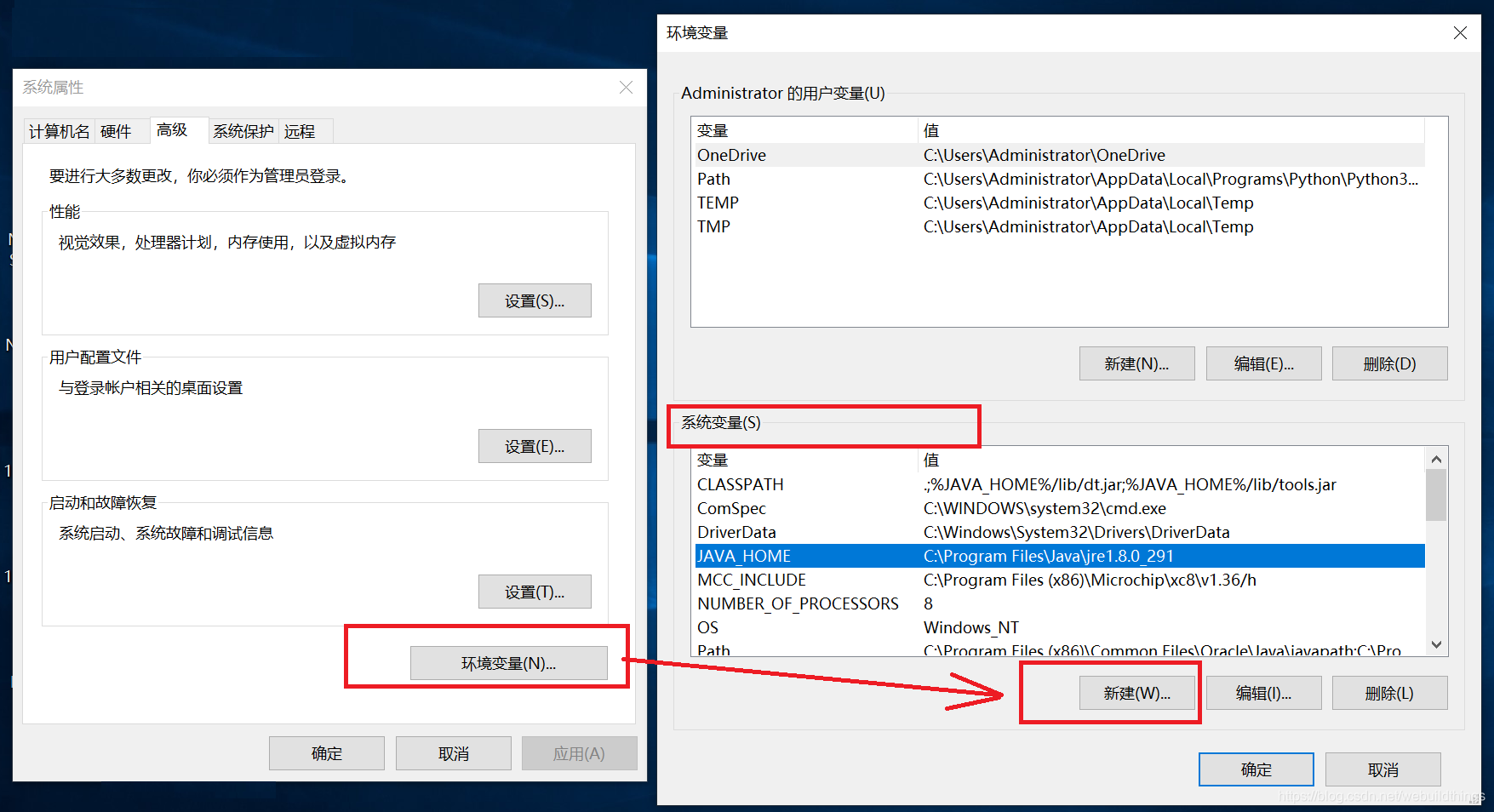Click 确定 in 环境变量 dialog
This screenshot has height=812, width=1494.
(x=1256, y=769)
